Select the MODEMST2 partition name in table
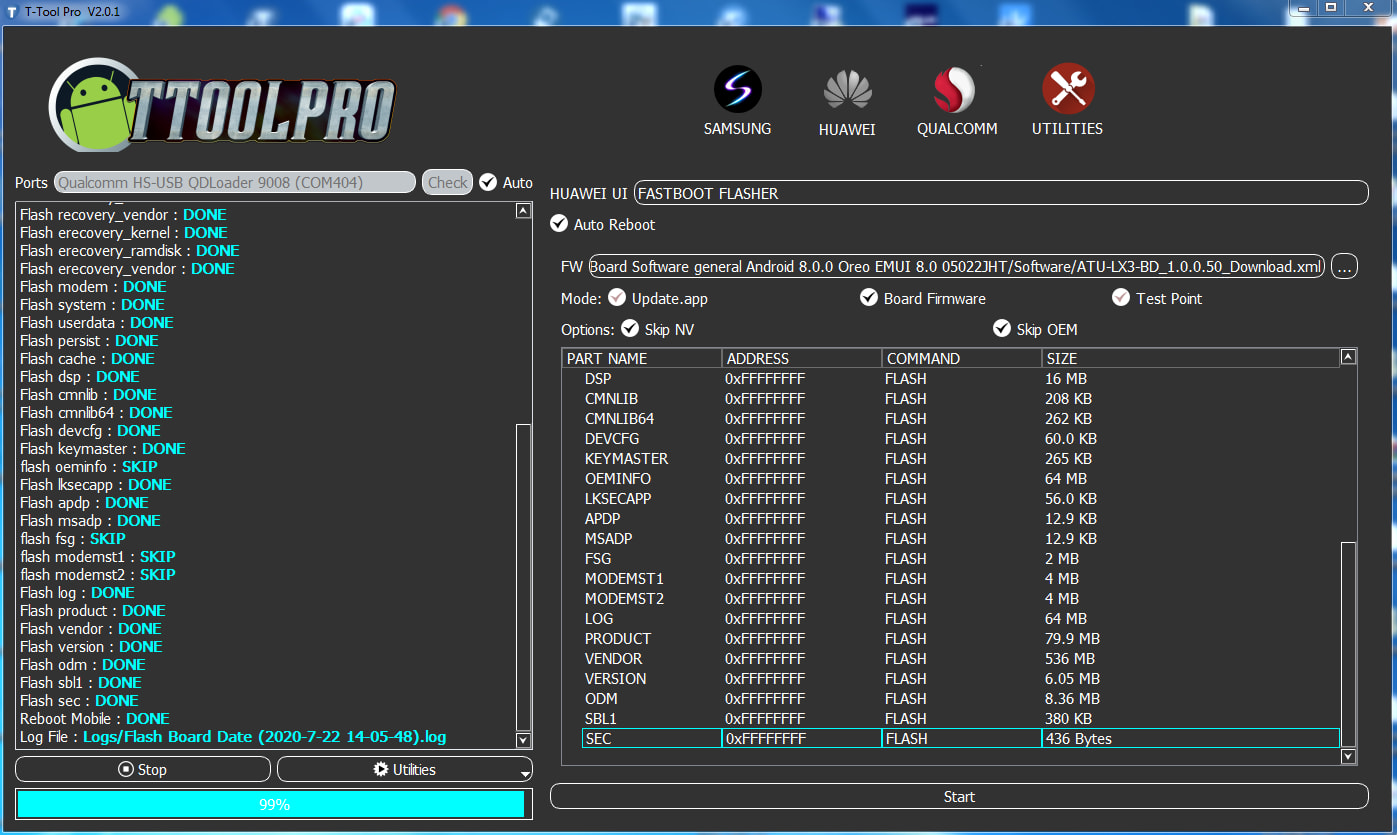1397x835 pixels. pyautogui.click(x=624, y=599)
